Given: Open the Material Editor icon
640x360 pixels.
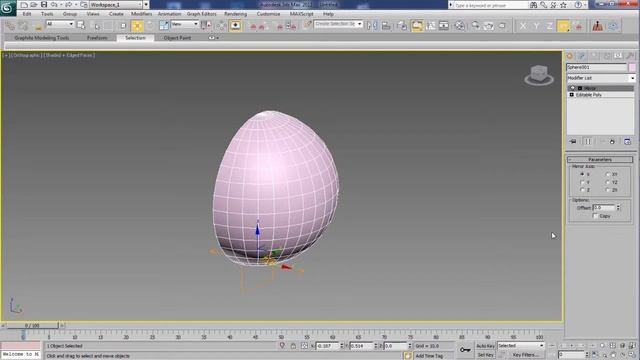Looking at the screenshot, I should [459, 26].
